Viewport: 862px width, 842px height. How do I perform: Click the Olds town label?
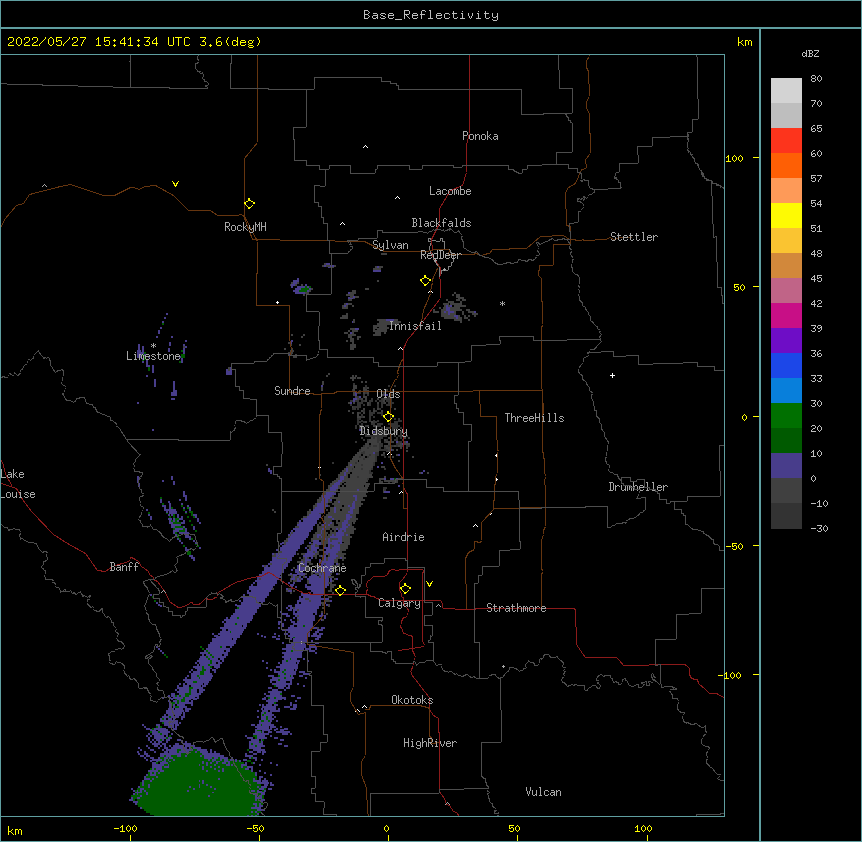[388, 394]
